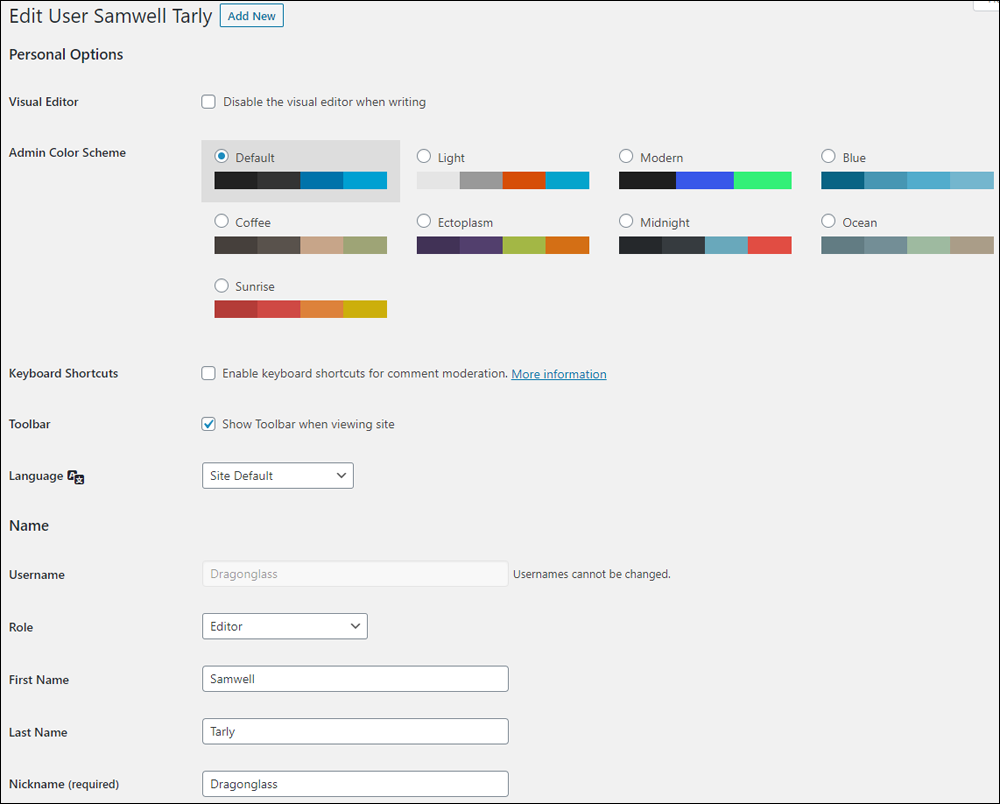The height and width of the screenshot is (804, 1000).
Task: Choose the Light admin color scheme
Action: coord(423,156)
